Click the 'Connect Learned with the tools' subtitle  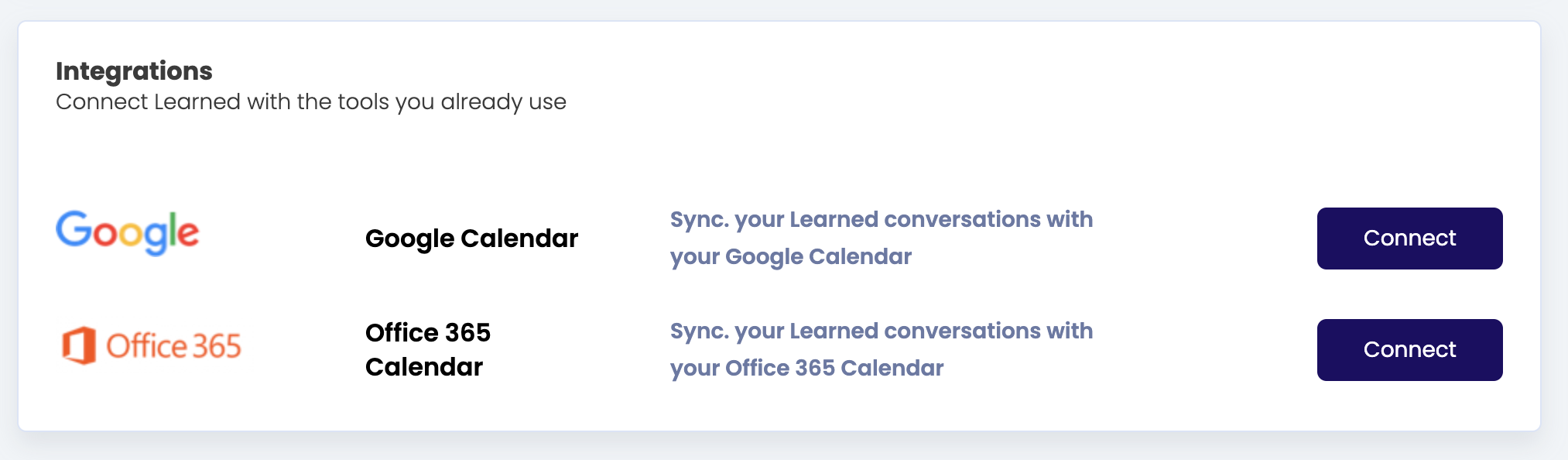[x=310, y=102]
